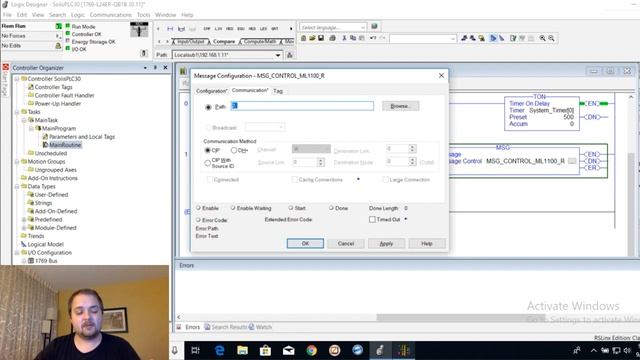Click the globe icon next to language selector
Screen dimensions: 640x360
pos(374,27)
